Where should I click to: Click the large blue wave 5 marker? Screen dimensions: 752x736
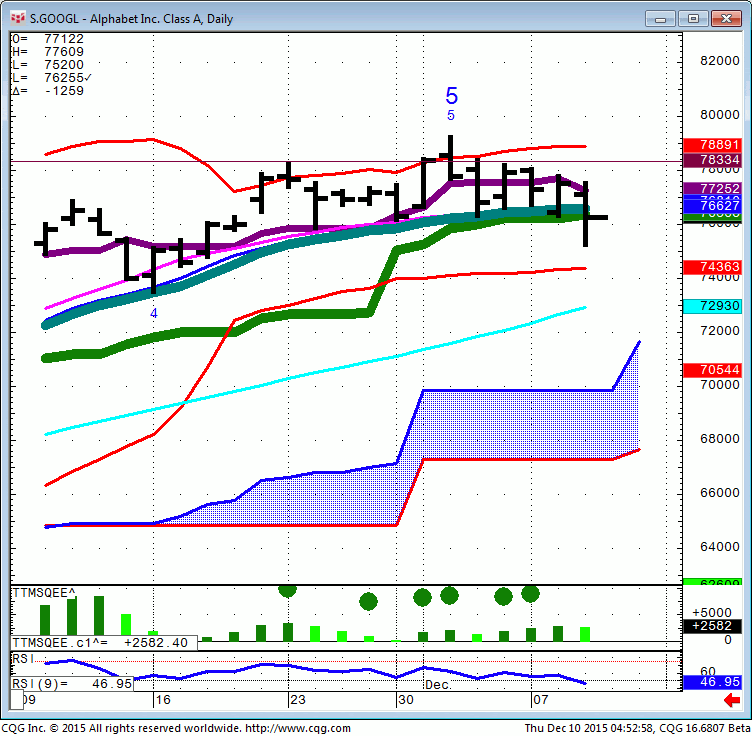point(452,95)
